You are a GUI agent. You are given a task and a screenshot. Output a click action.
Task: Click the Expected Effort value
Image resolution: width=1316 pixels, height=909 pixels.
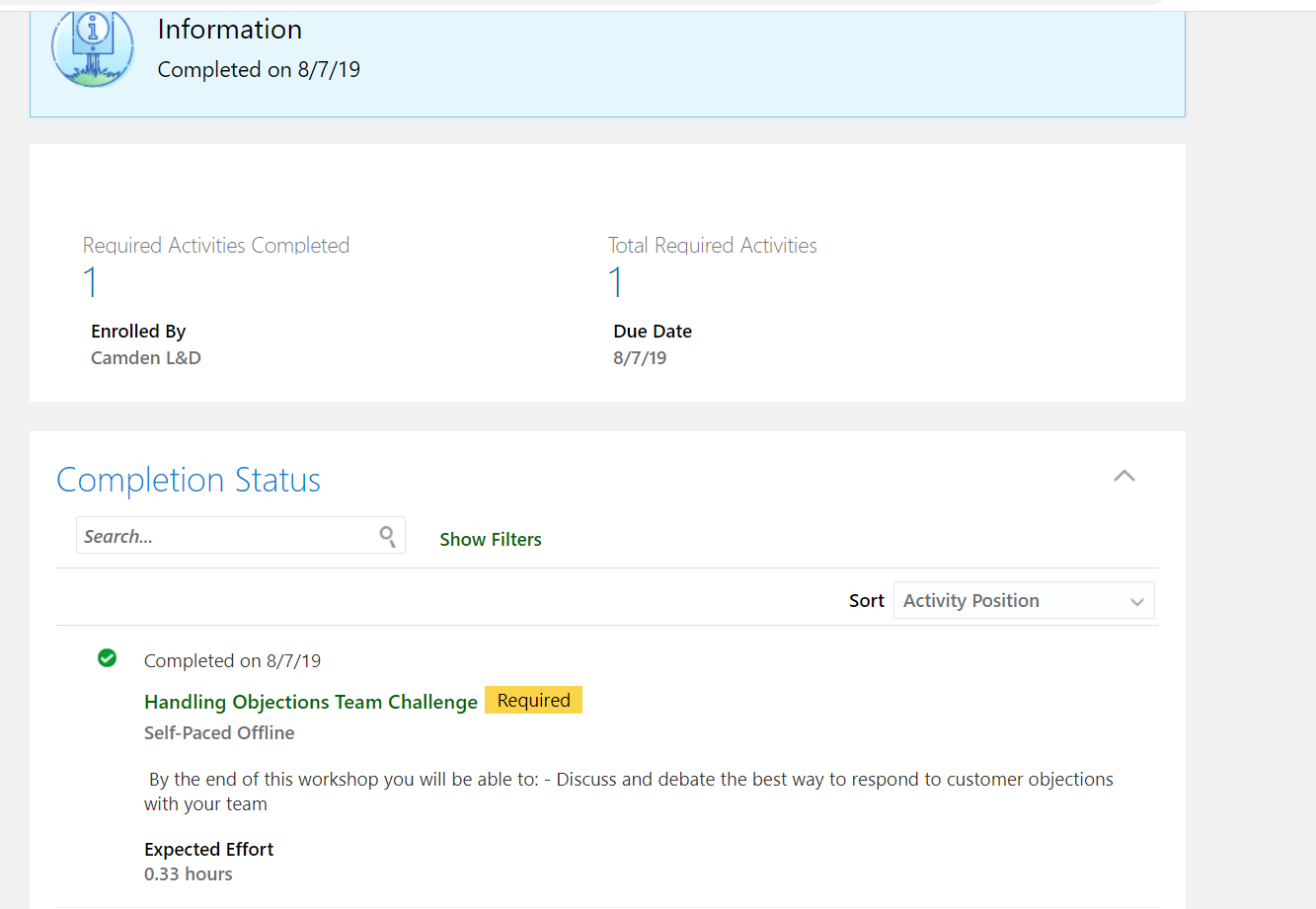188,873
